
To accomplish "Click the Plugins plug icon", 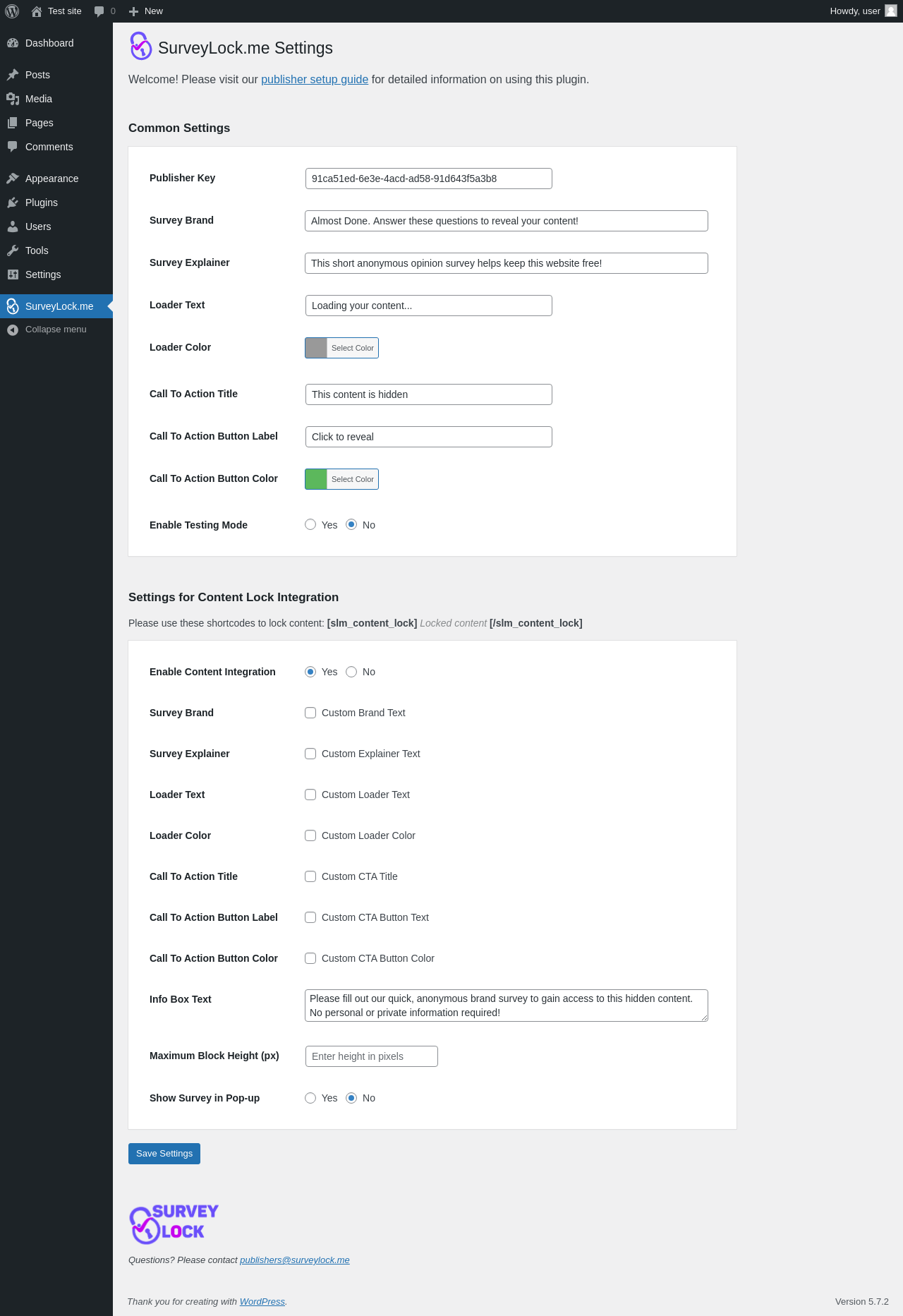I will coord(13,203).
